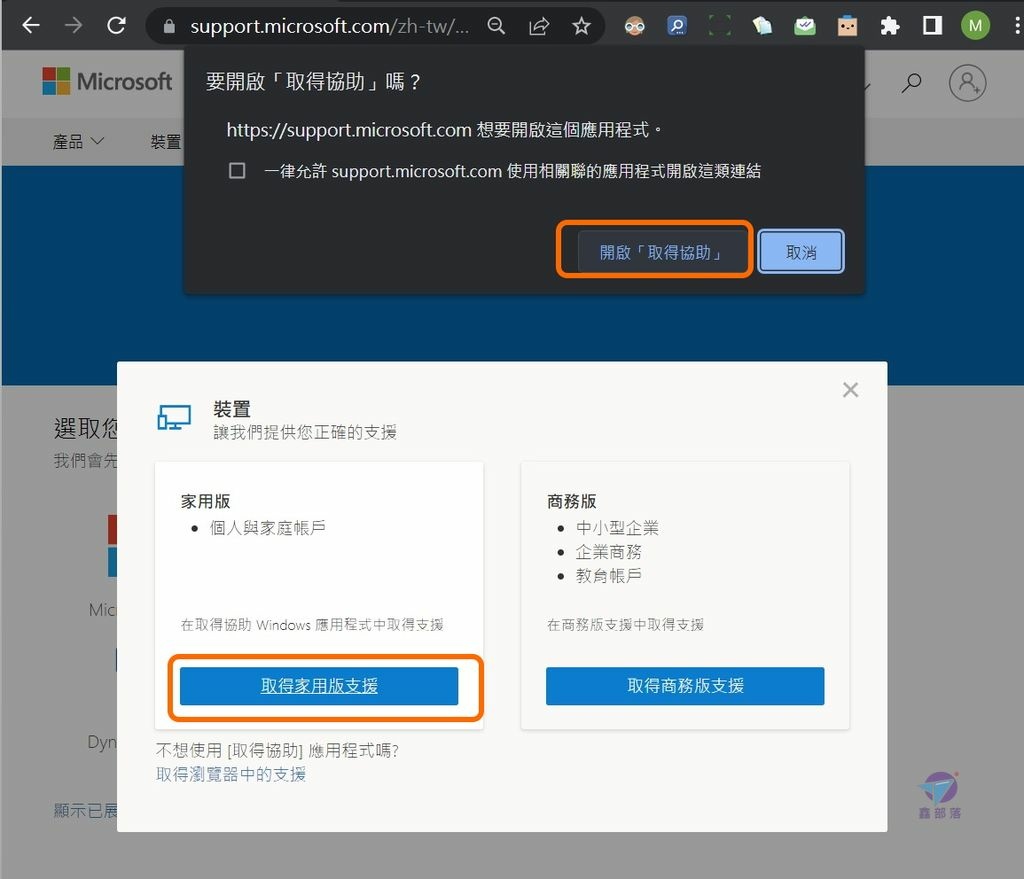Image resolution: width=1024 pixels, height=879 pixels.
Task: Click 在取得協助 Windows 應用程式中取得支援 text
Action: [x=312, y=625]
